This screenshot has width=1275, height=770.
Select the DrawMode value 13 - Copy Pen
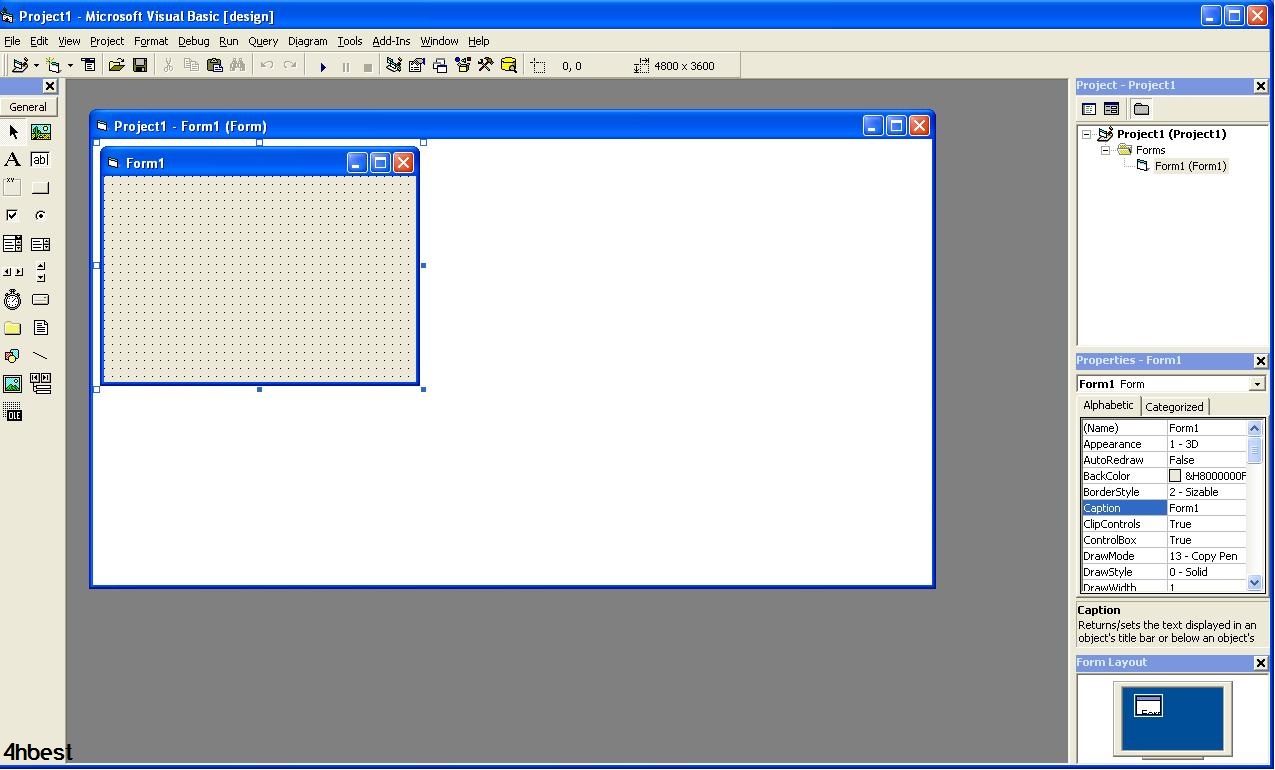pyautogui.click(x=1207, y=556)
